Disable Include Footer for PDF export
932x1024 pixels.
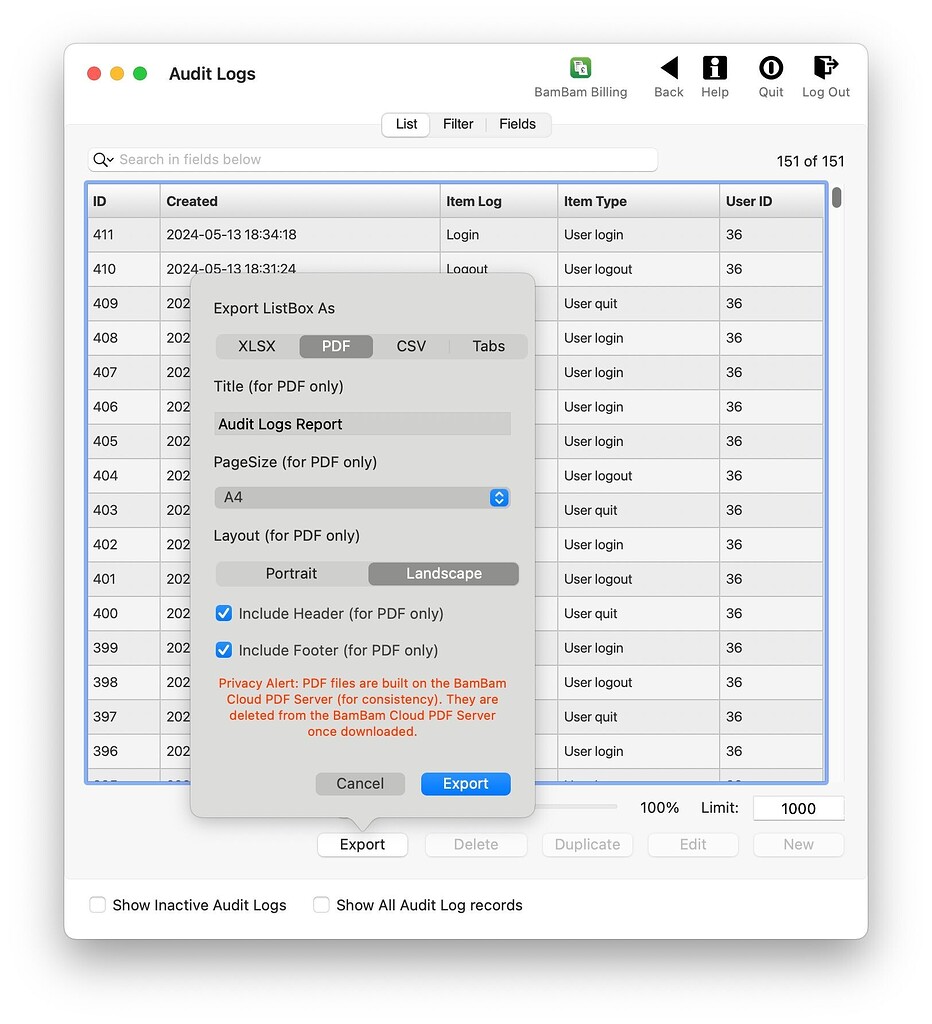[x=224, y=648]
